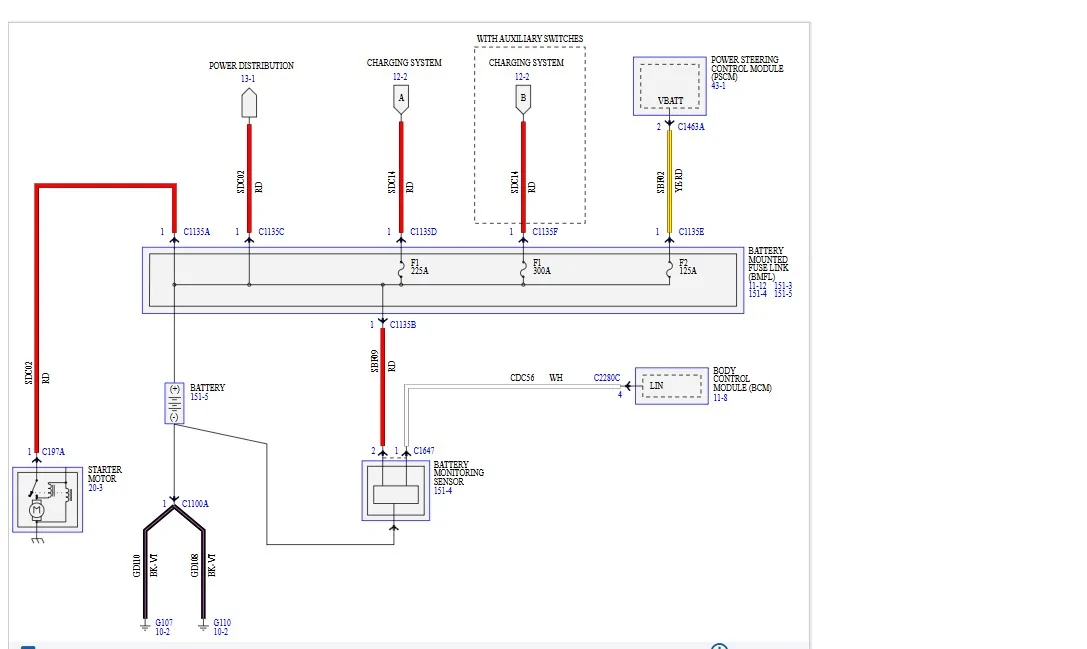This screenshot has height=649, width=1087.
Task: Open the 151-4 Battery Monitoring Sensor link
Action: (443, 491)
